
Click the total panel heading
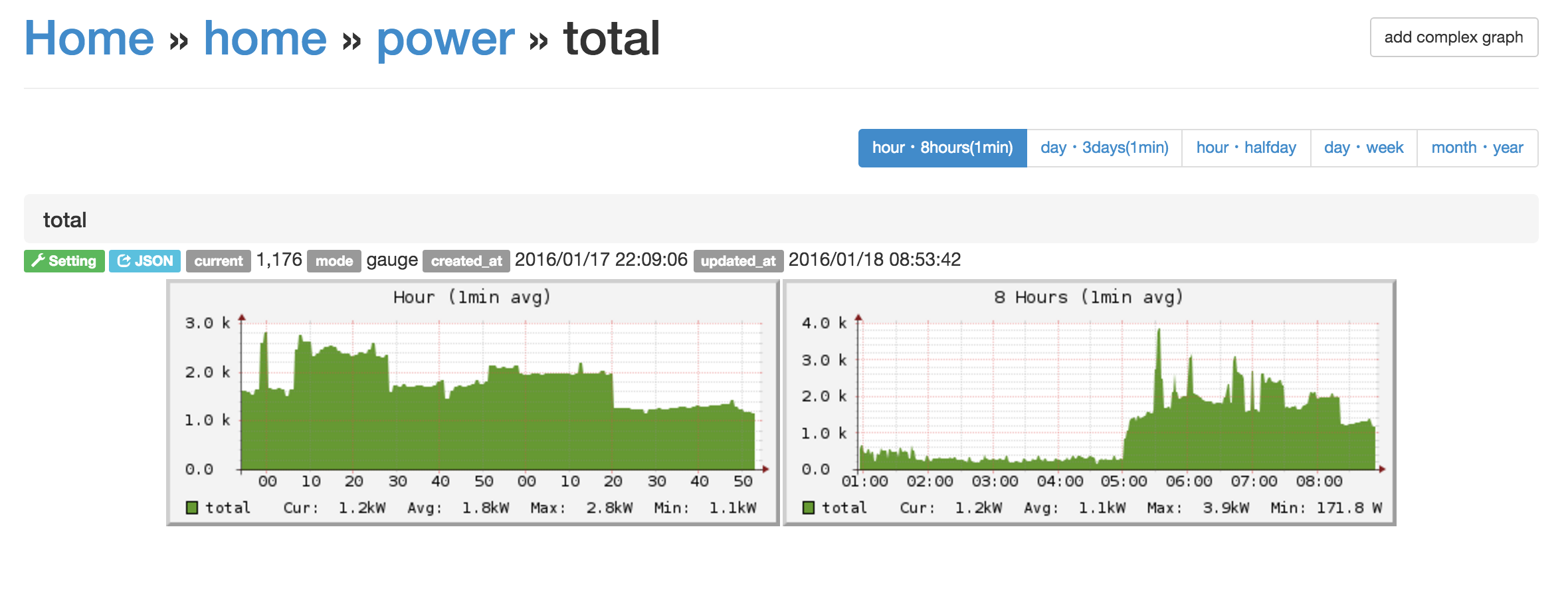click(65, 219)
